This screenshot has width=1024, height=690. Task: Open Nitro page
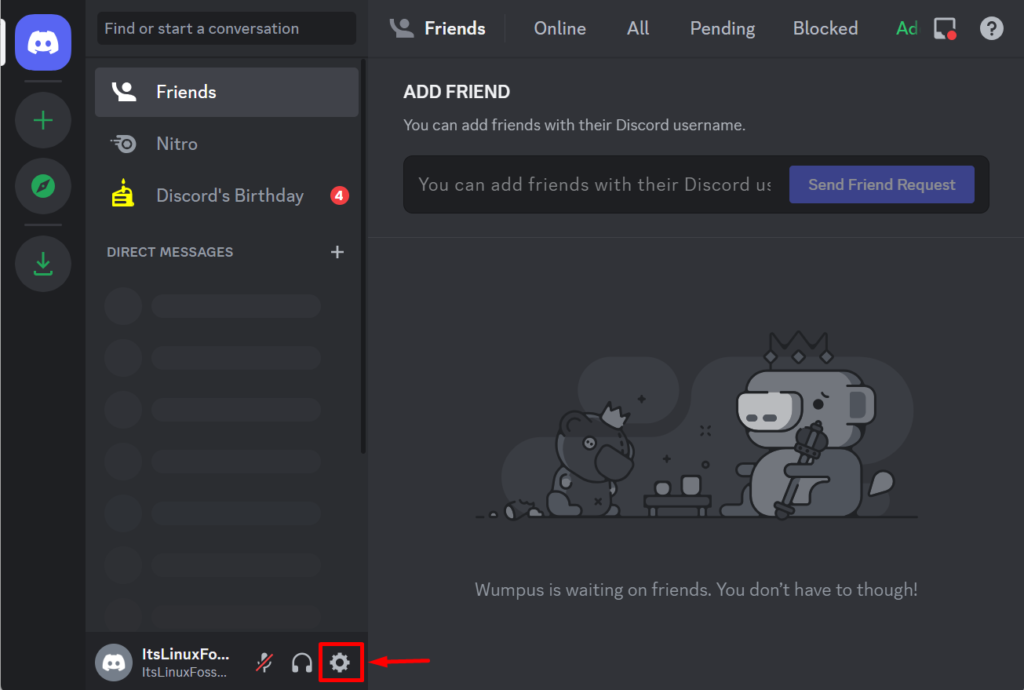point(227,144)
